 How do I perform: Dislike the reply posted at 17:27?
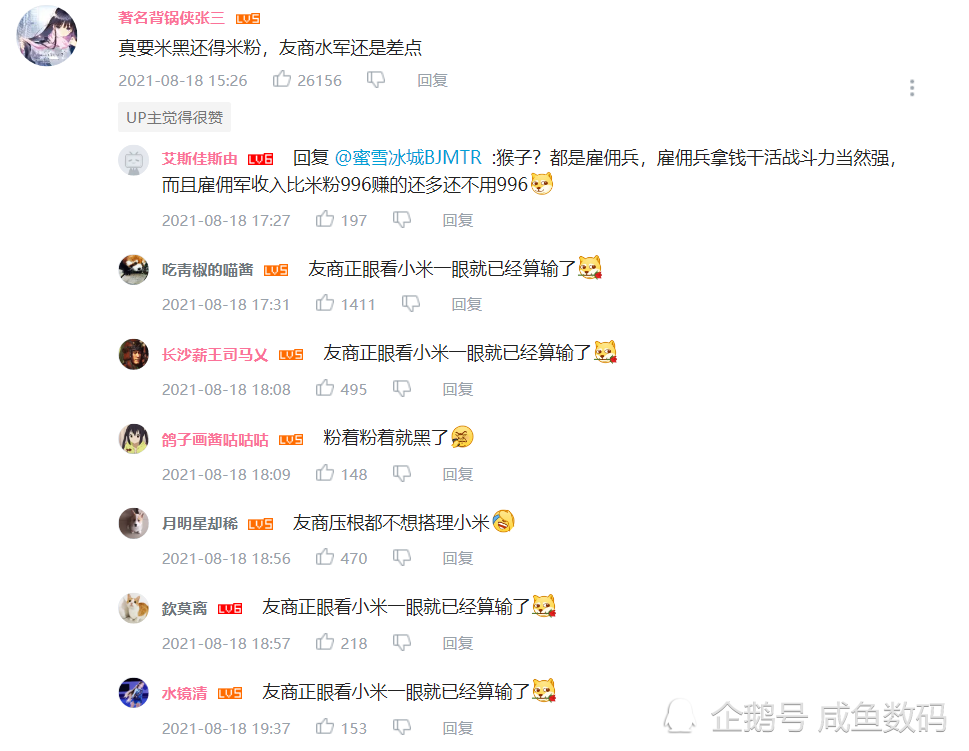click(402, 219)
